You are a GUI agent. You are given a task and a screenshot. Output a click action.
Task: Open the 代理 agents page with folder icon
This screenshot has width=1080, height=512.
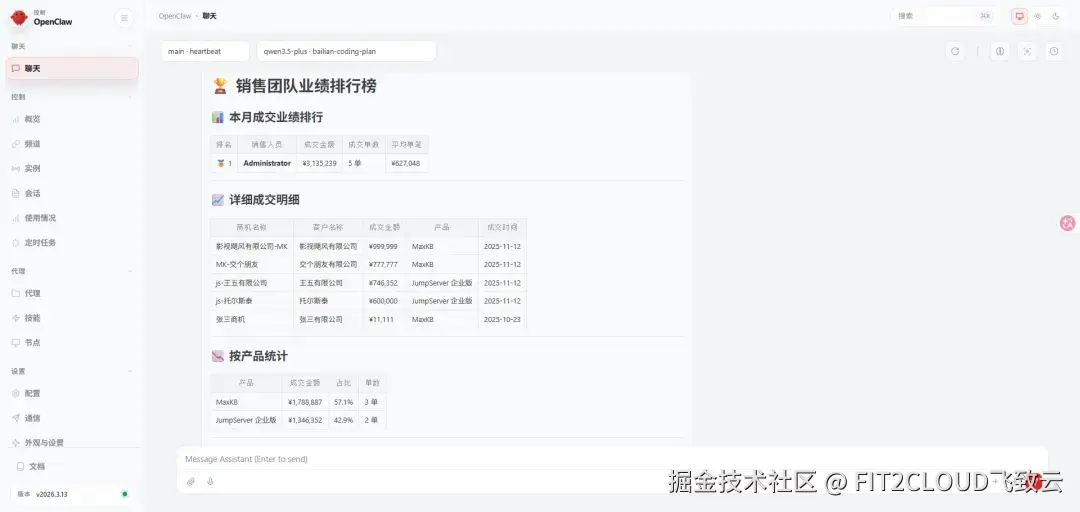[x=72, y=293]
